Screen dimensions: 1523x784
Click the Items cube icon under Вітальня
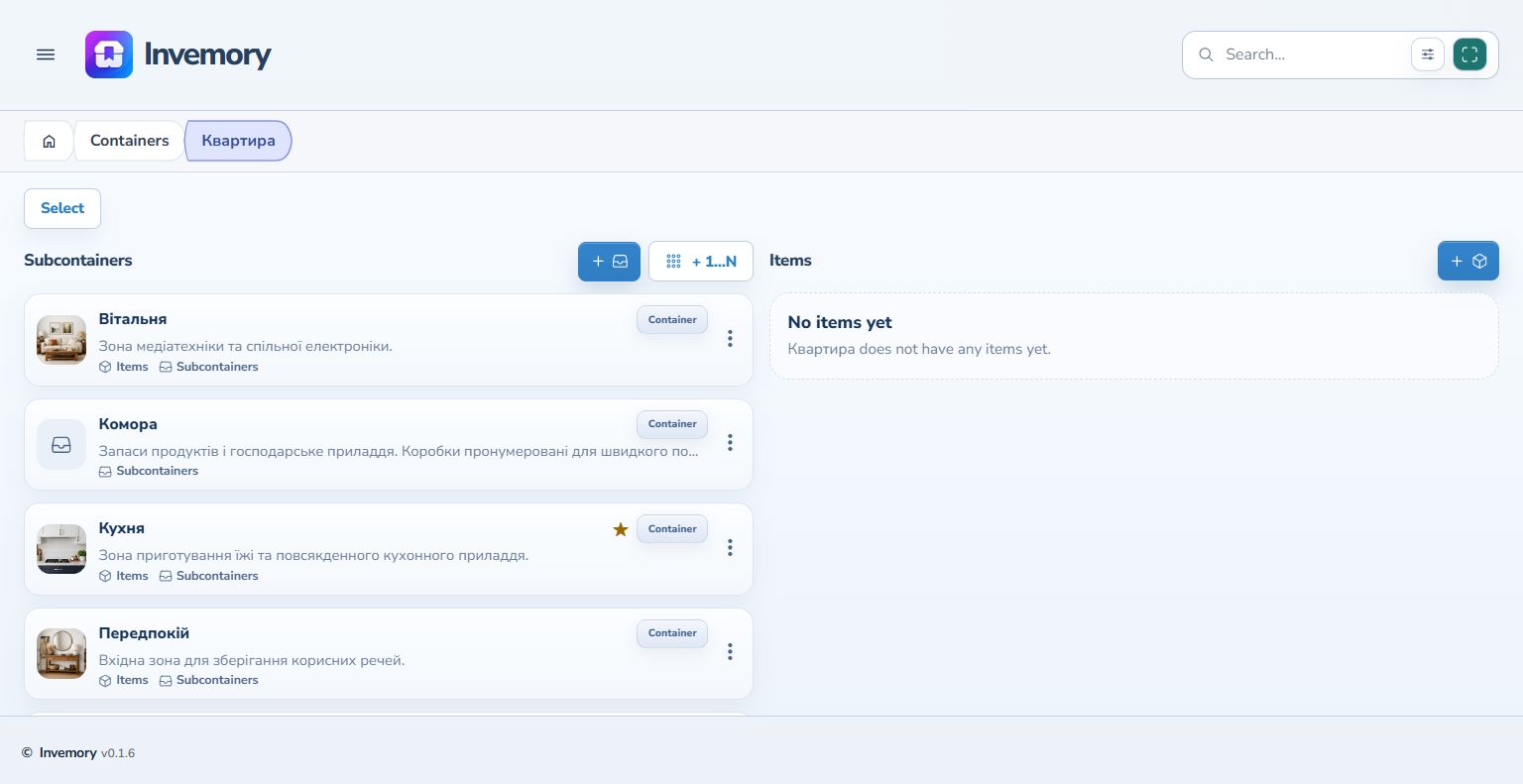pos(105,367)
